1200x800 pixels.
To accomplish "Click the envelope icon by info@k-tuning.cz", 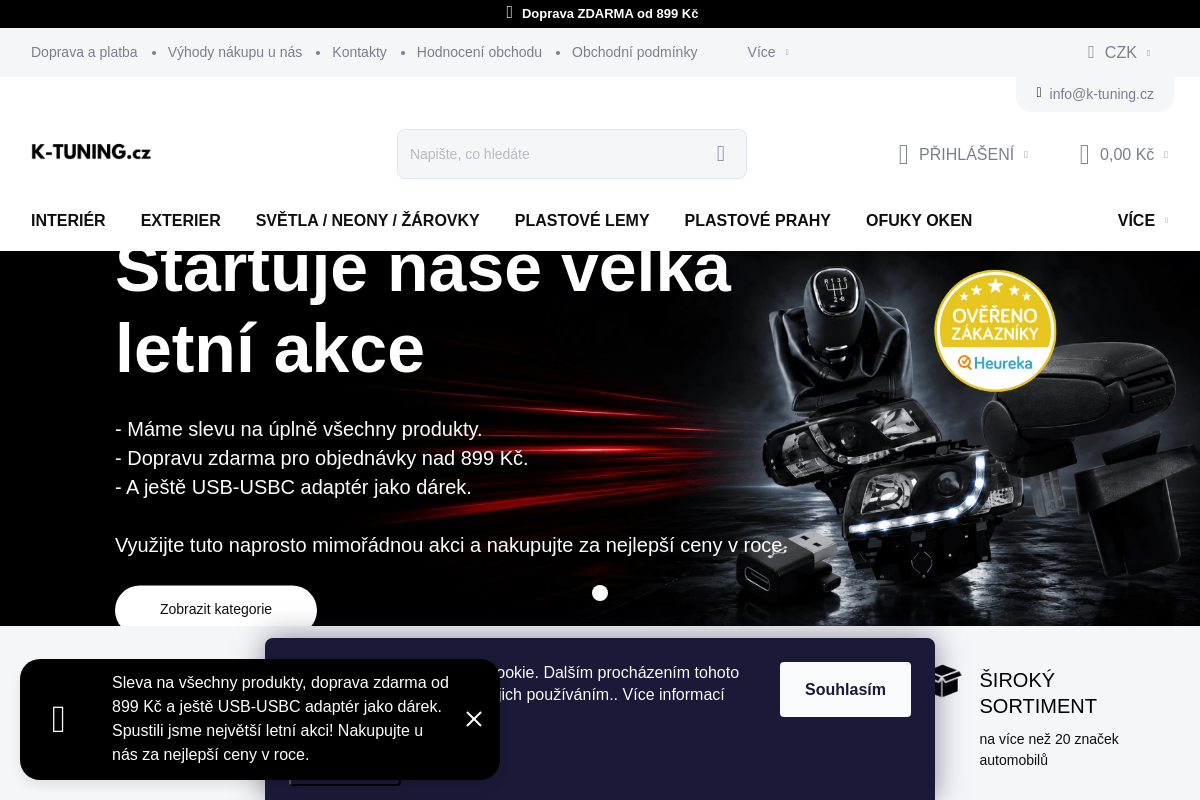I will [1039, 93].
